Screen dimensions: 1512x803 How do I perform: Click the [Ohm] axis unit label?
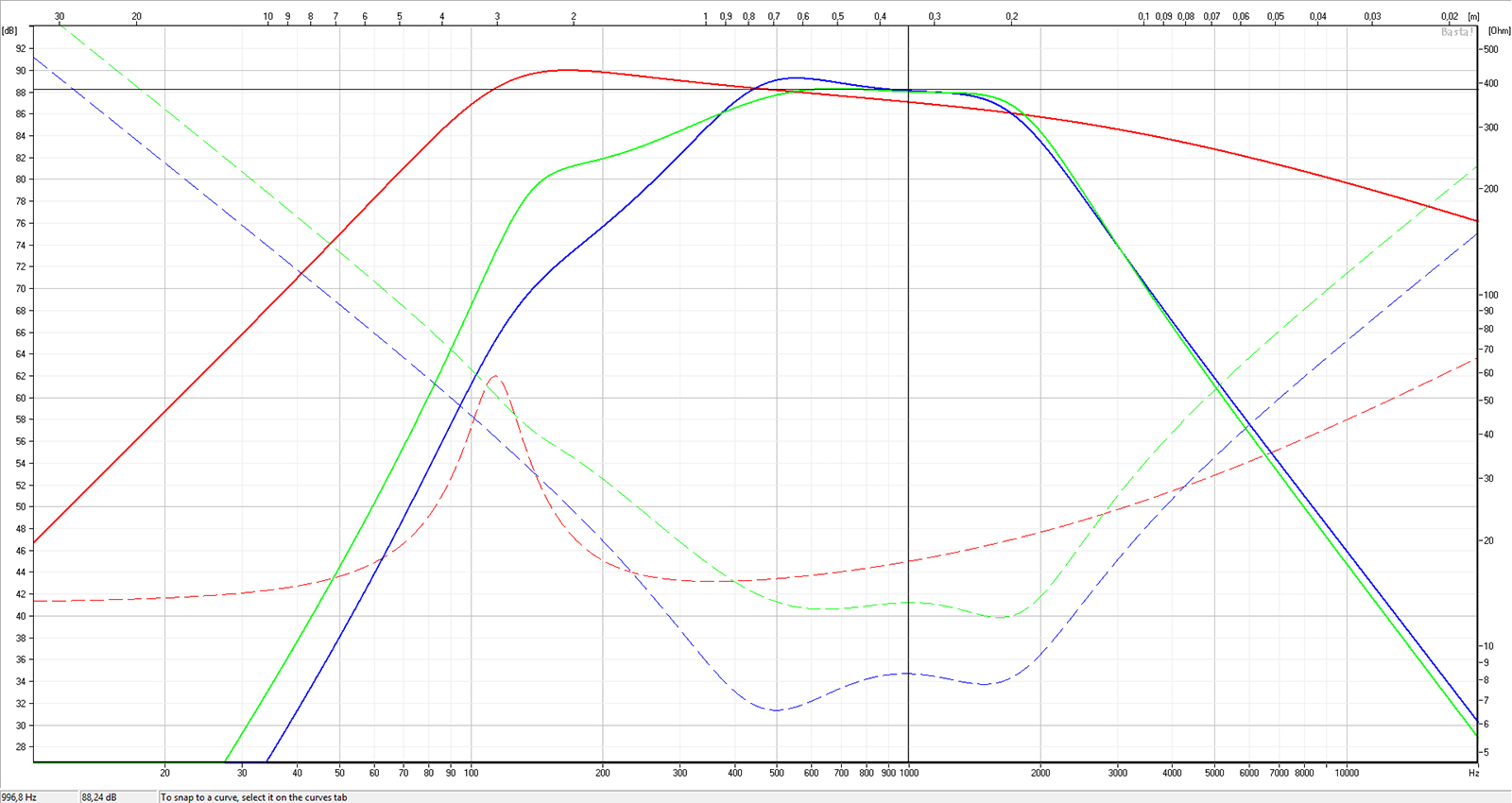pos(1500,31)
